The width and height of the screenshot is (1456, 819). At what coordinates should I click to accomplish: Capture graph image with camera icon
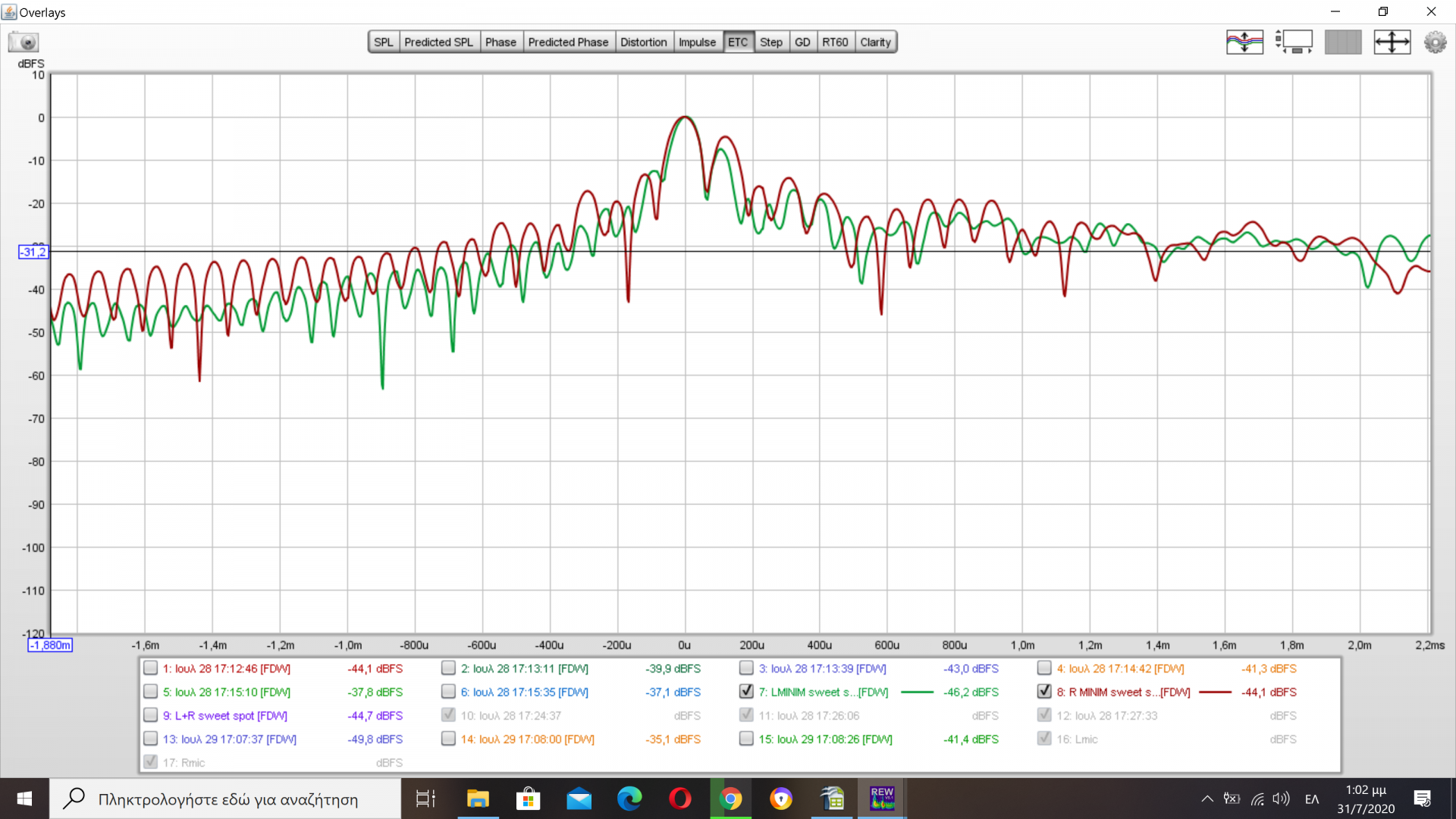24,42
